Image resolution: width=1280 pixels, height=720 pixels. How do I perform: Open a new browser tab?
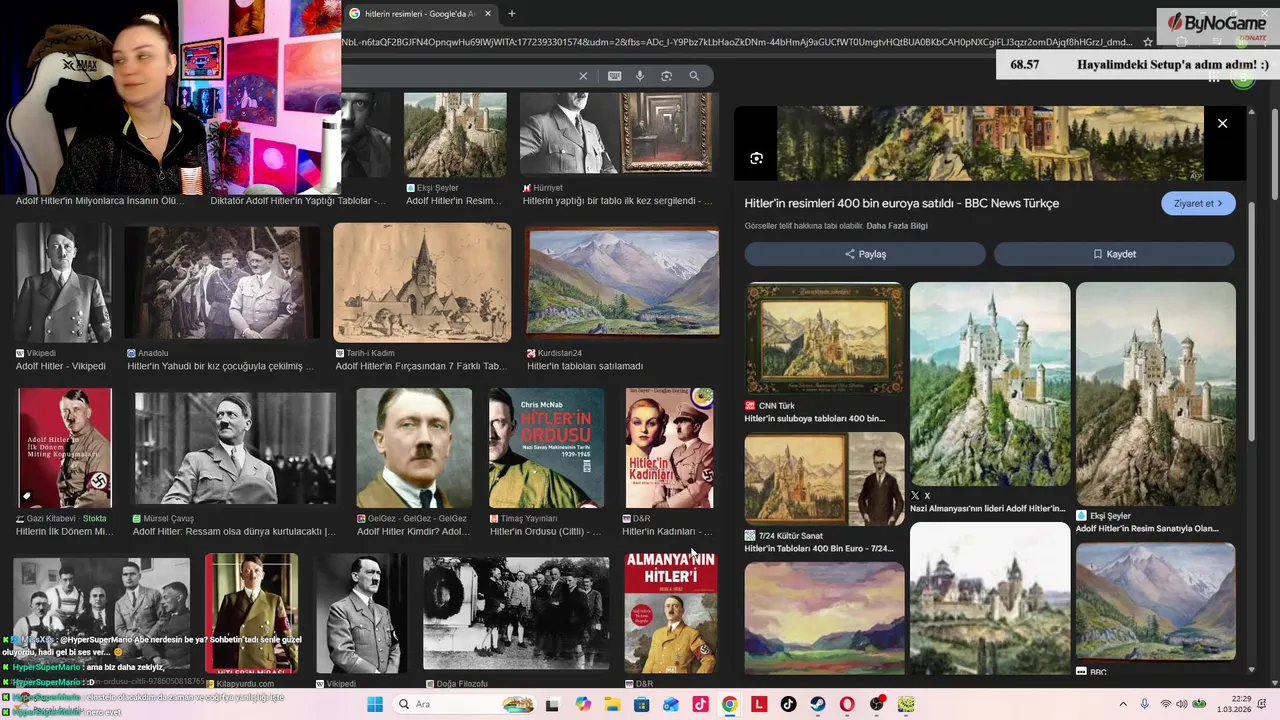[512, 14]
